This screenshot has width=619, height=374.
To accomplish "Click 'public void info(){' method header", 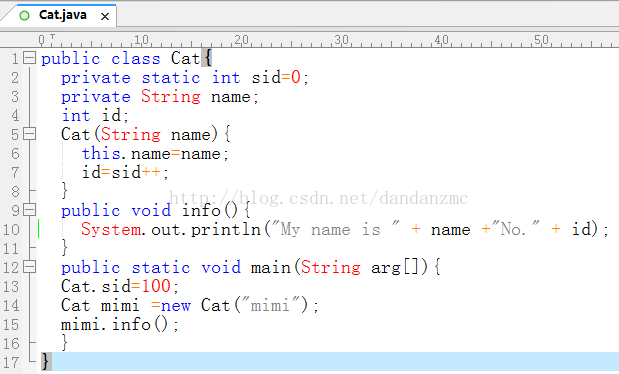I will pos(156,210).
